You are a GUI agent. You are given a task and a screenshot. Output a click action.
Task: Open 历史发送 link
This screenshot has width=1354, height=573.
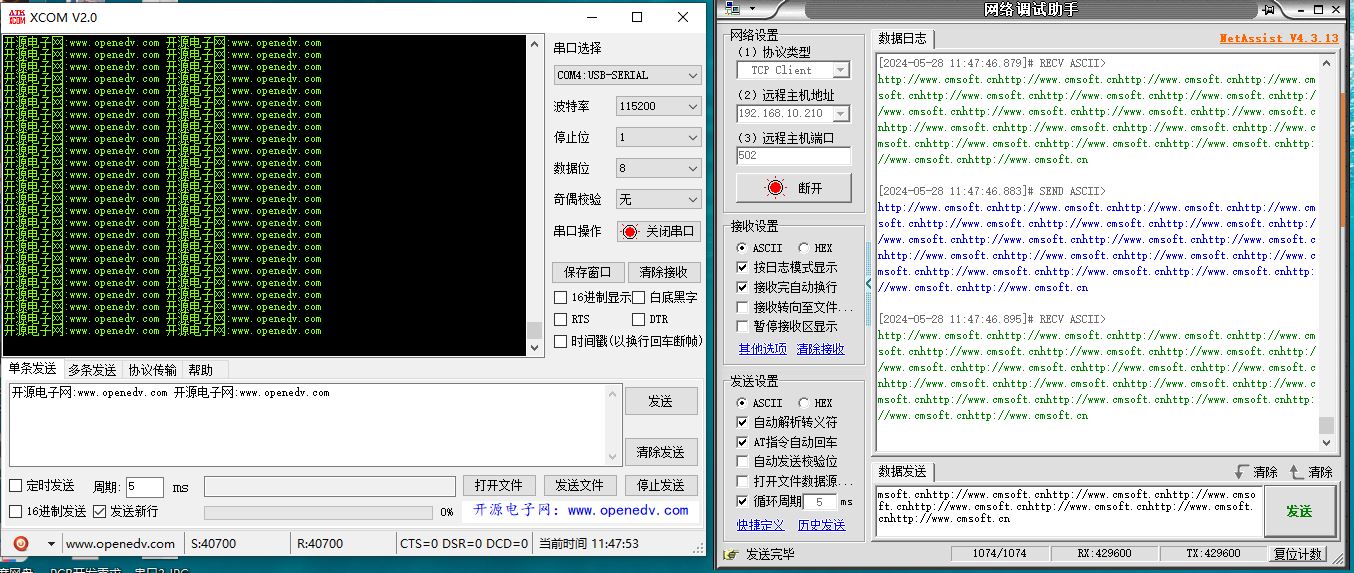(x=821, y=525)
